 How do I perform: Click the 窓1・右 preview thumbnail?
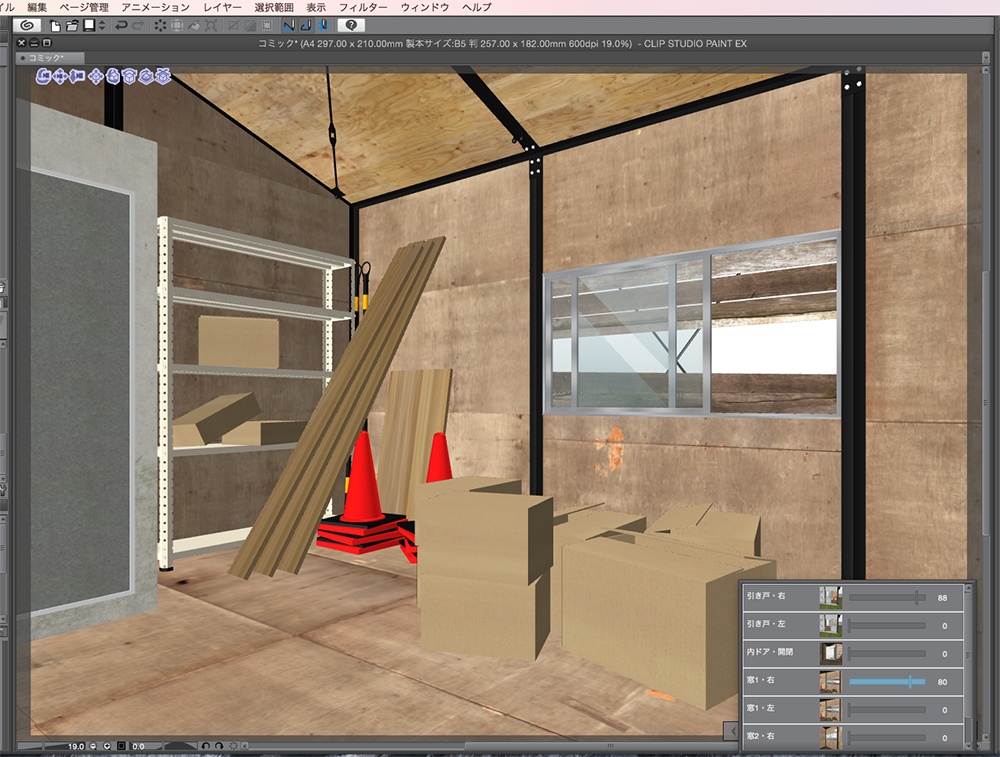coord(830,682)
